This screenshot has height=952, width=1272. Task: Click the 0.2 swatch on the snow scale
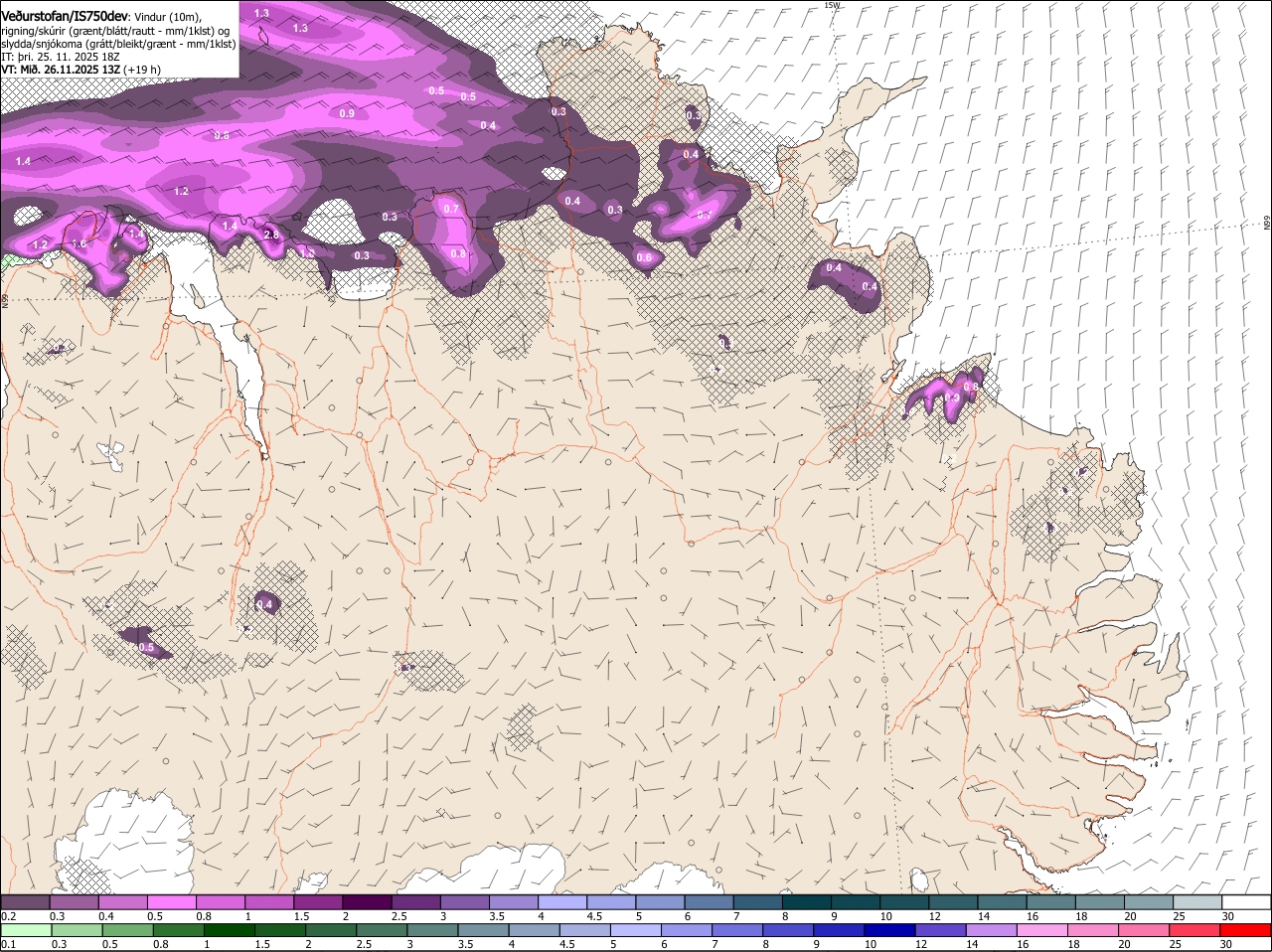[x=25, y=902]
